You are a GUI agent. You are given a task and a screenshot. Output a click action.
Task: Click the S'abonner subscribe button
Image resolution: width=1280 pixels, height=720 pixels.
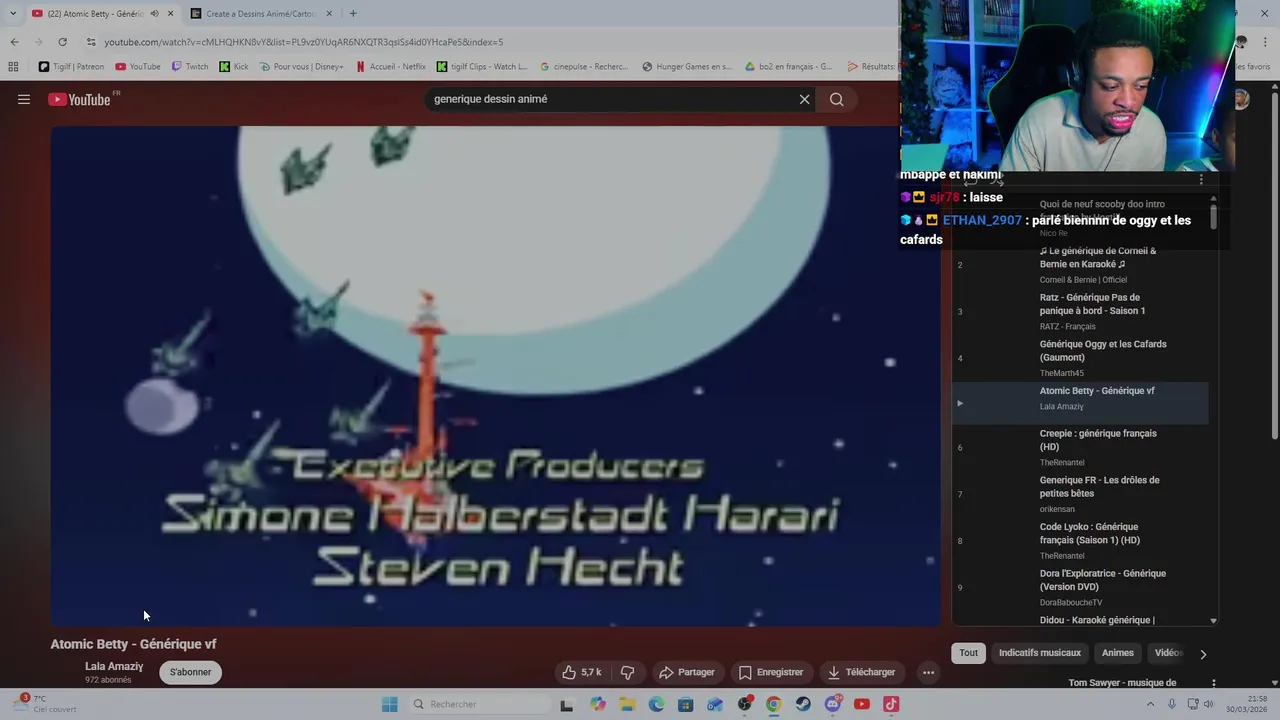[190, 672]
